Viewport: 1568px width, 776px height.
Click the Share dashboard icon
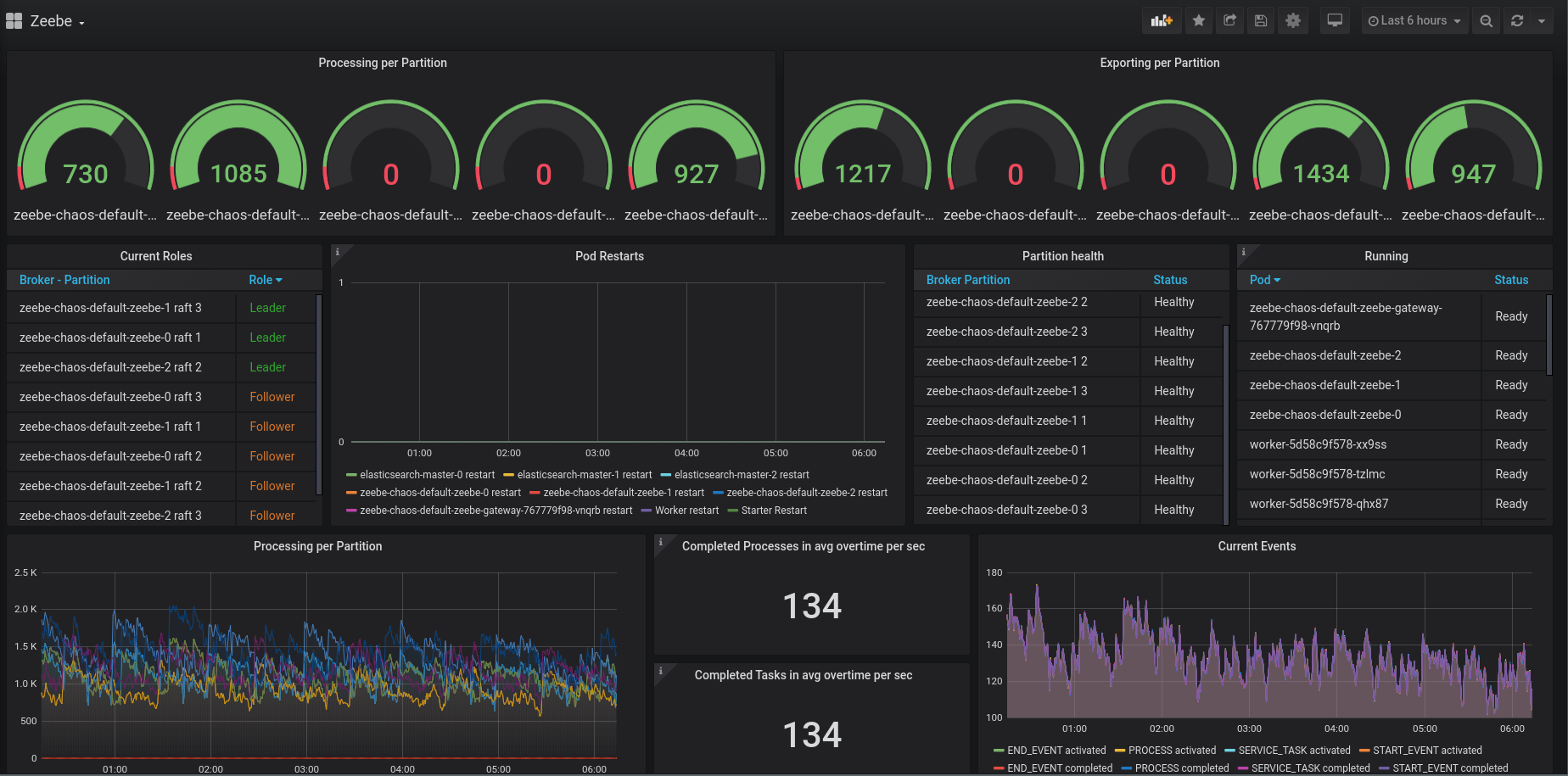pos(1229,21)
